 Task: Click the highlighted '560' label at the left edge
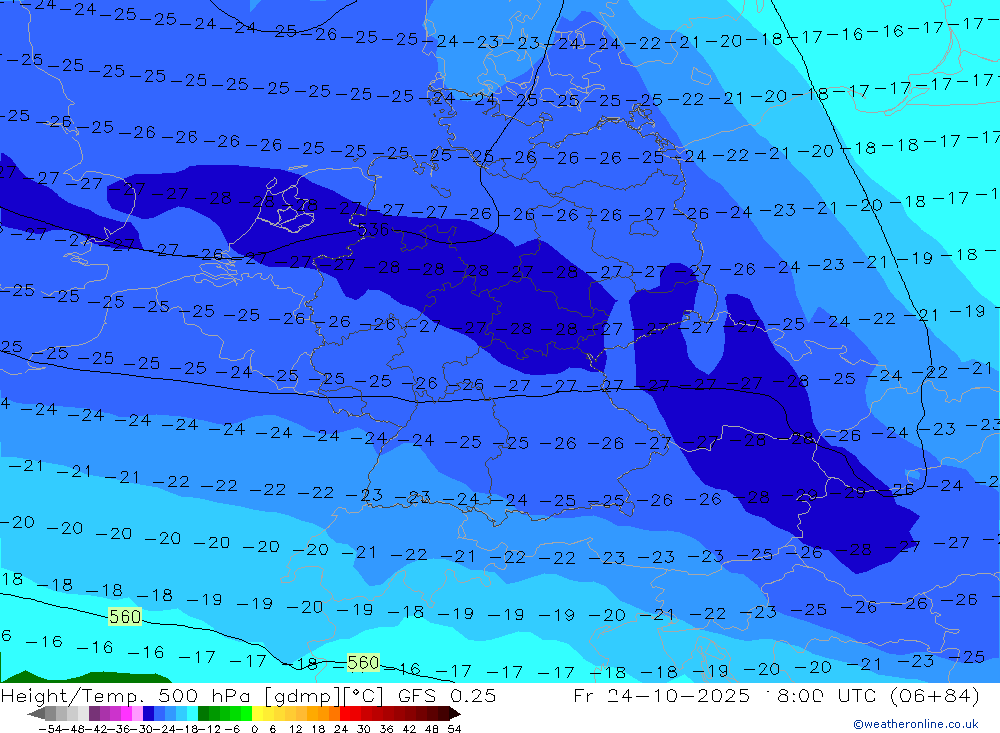pyautogui.click(x=125, y=616)
